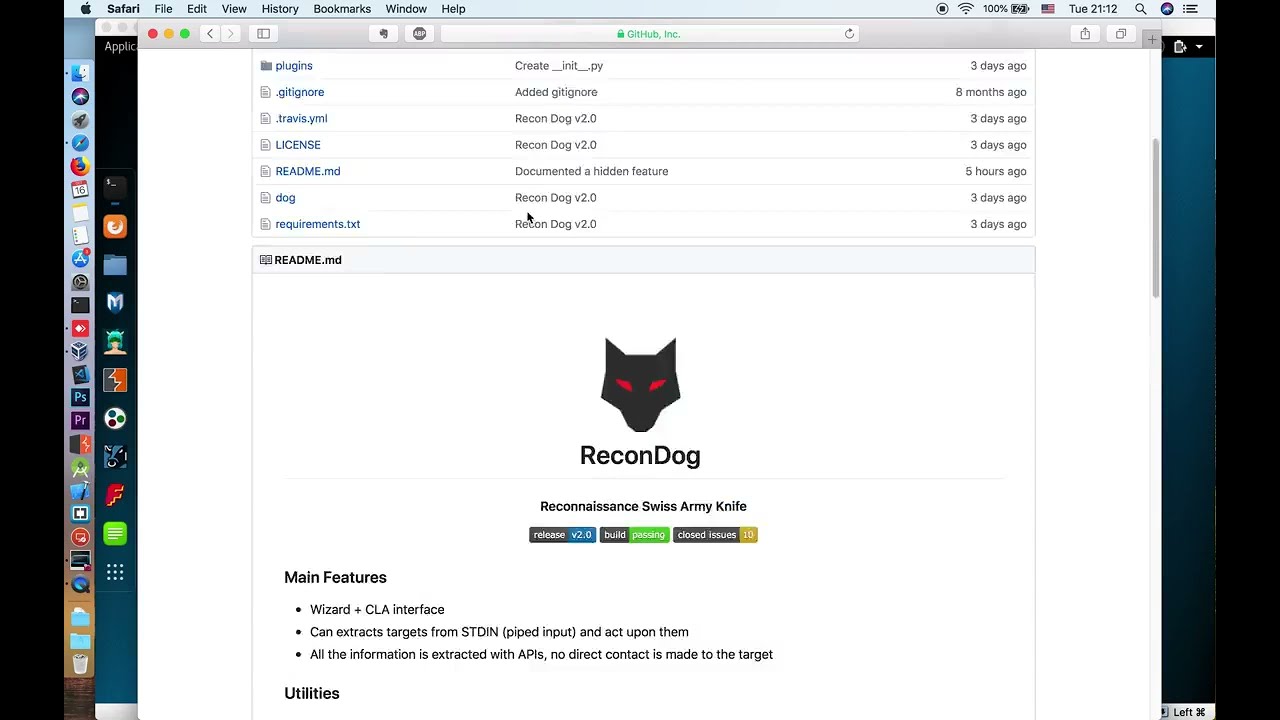Open Photoshop from the dock
The image size is (1280, 720).
80,397
